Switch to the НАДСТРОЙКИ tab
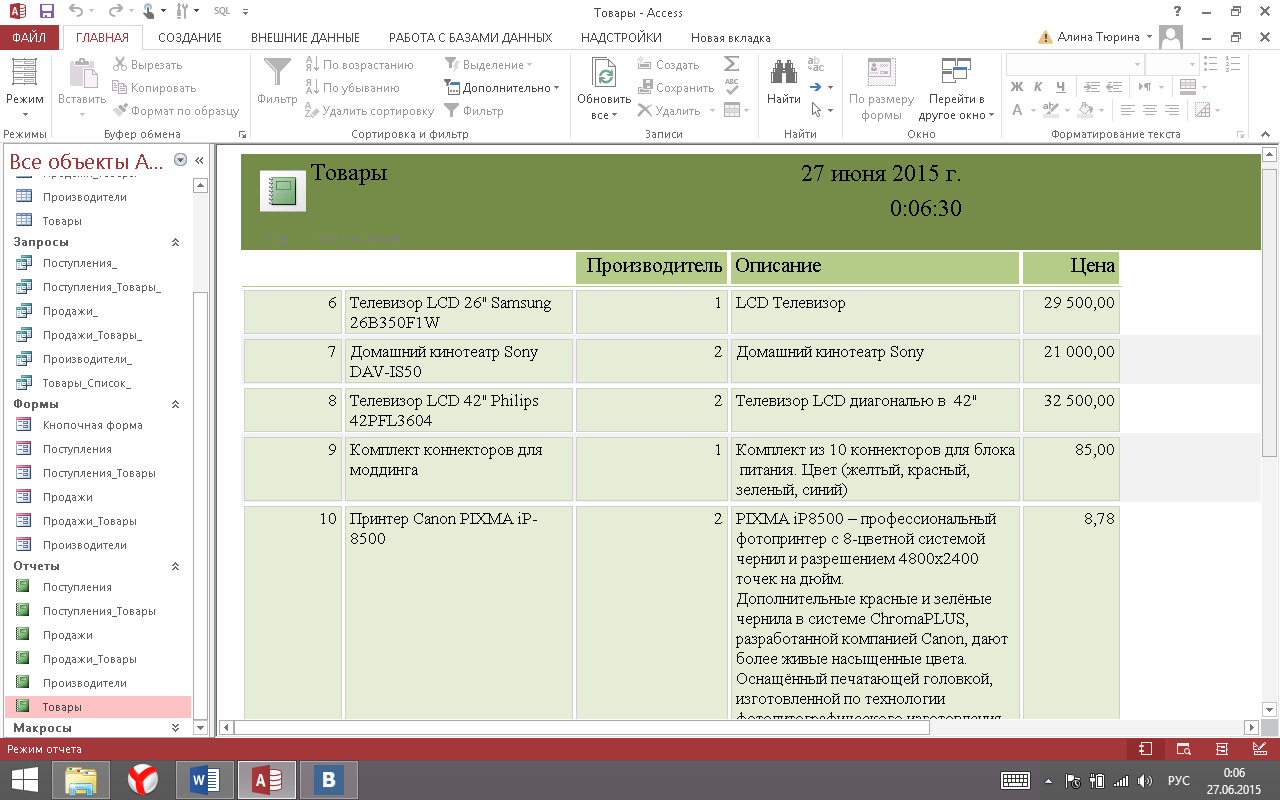1280x800 pixels. coord(621,38)
